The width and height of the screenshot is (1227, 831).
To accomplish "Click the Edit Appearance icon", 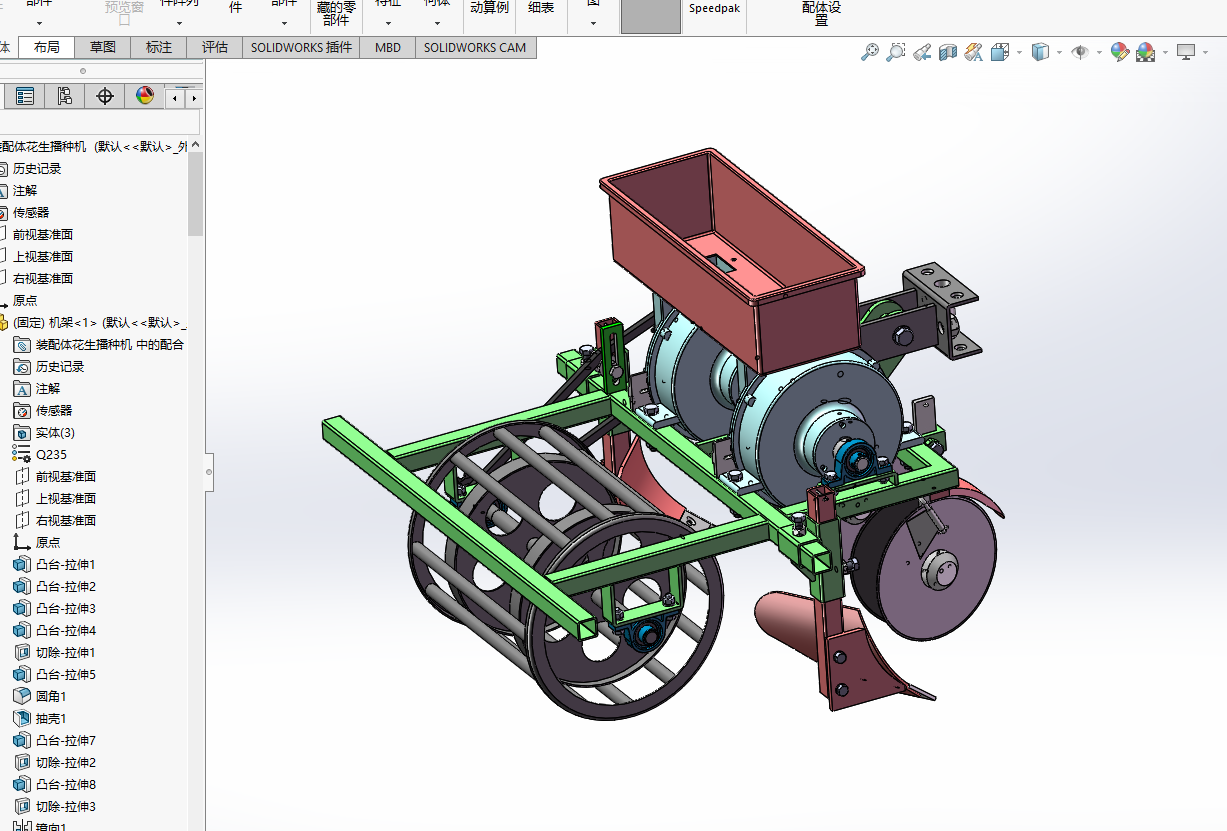I will coord(1119,52).
